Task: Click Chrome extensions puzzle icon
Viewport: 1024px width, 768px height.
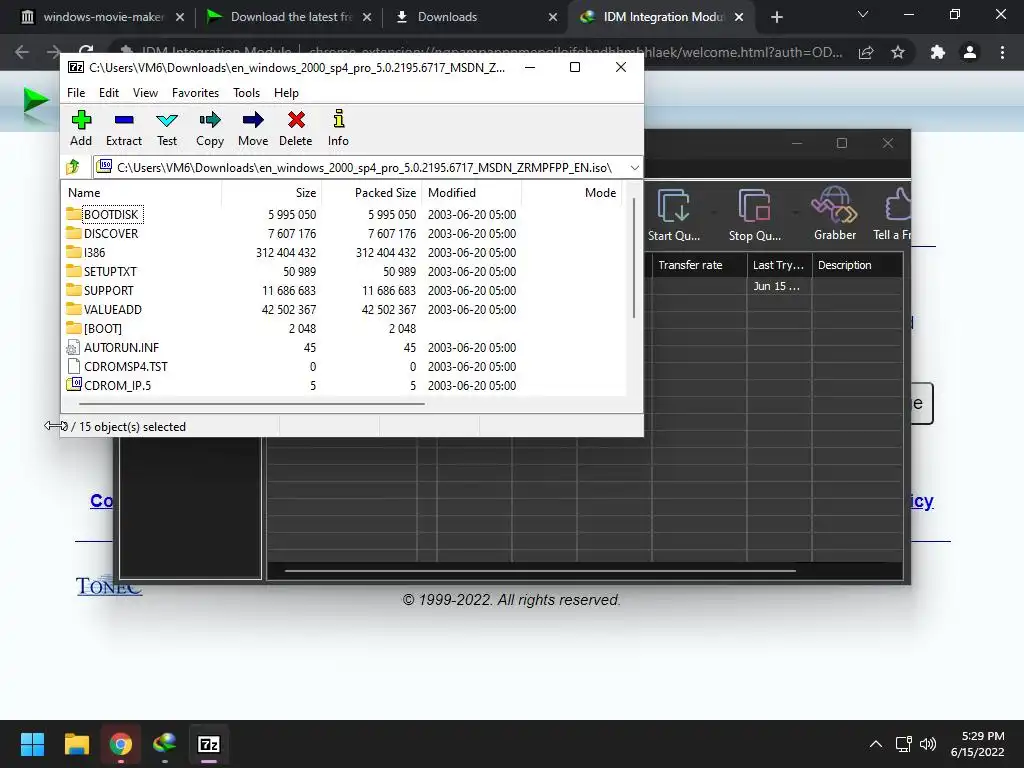Action: (x=938, y=52)
